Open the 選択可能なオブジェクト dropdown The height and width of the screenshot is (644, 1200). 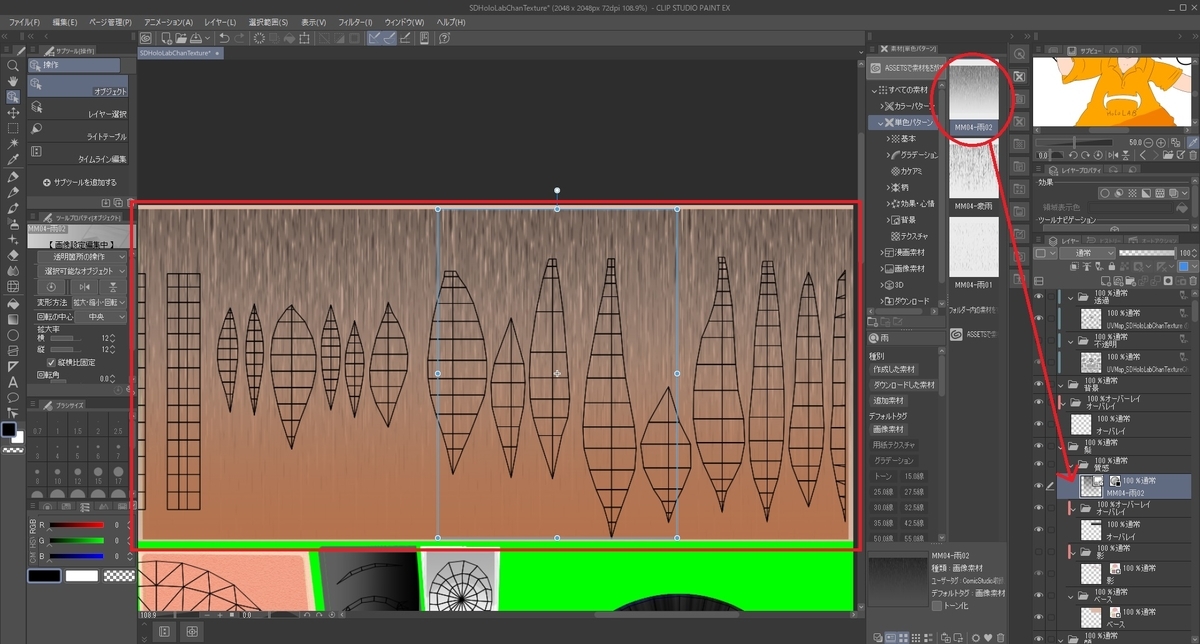[x=84, y=272]
